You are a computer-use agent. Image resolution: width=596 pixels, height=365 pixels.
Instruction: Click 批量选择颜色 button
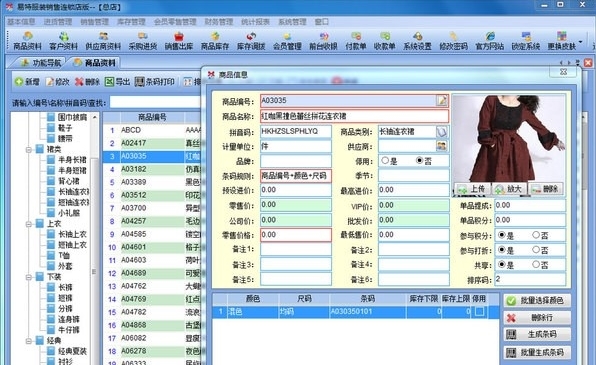point(537,300)
